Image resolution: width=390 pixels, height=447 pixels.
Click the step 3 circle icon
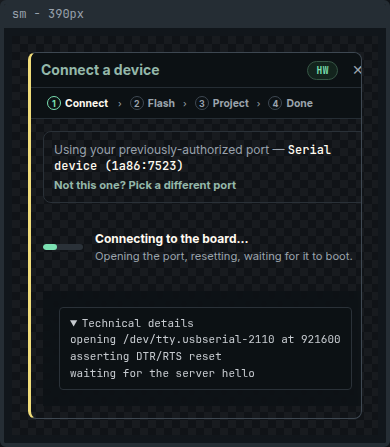[x=202, y=103]
